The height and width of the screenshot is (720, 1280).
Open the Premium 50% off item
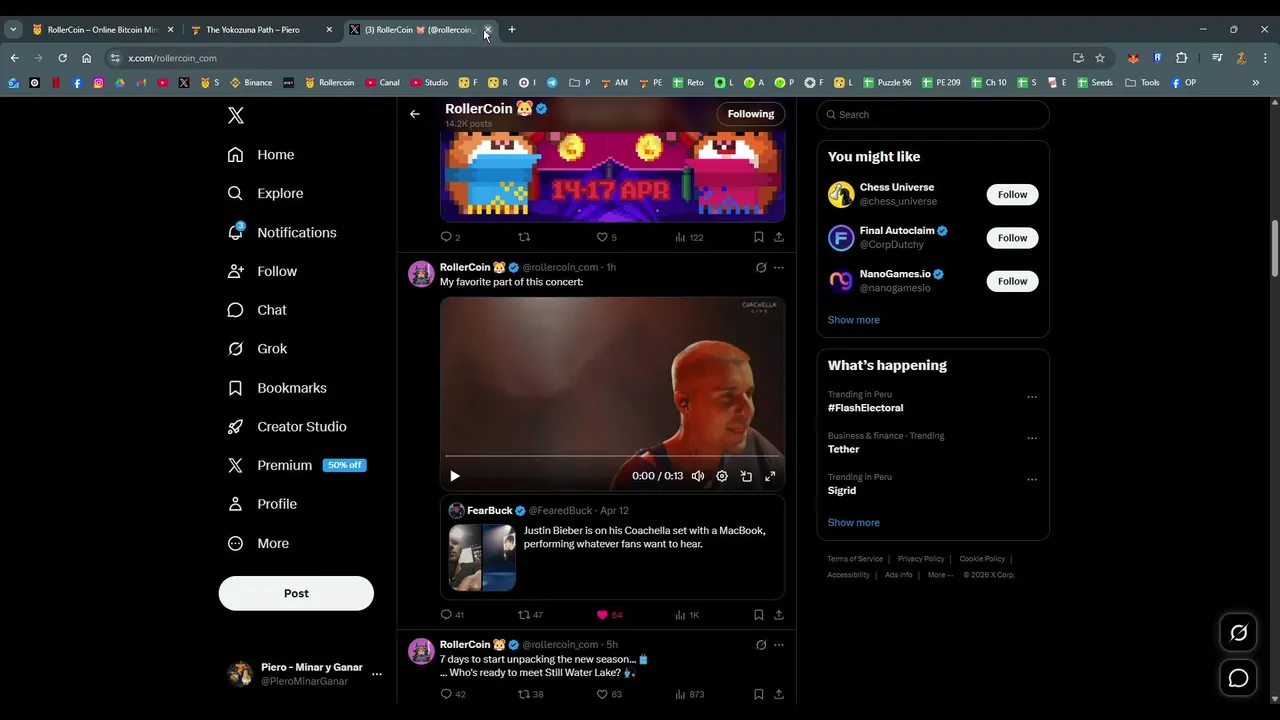click(297, 465)
